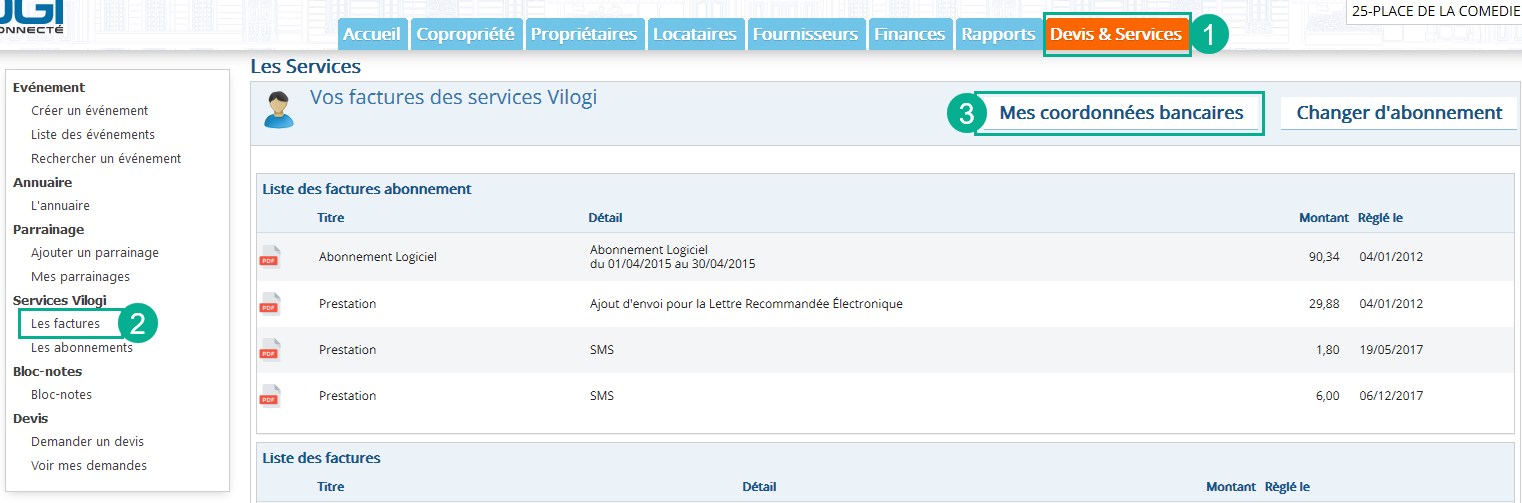Image resolution: width=1522 pixels, height=503 pixels.
Task: Open PDF icon for Abonnement Logiciel invoice
Action: (x=270, y=257)
